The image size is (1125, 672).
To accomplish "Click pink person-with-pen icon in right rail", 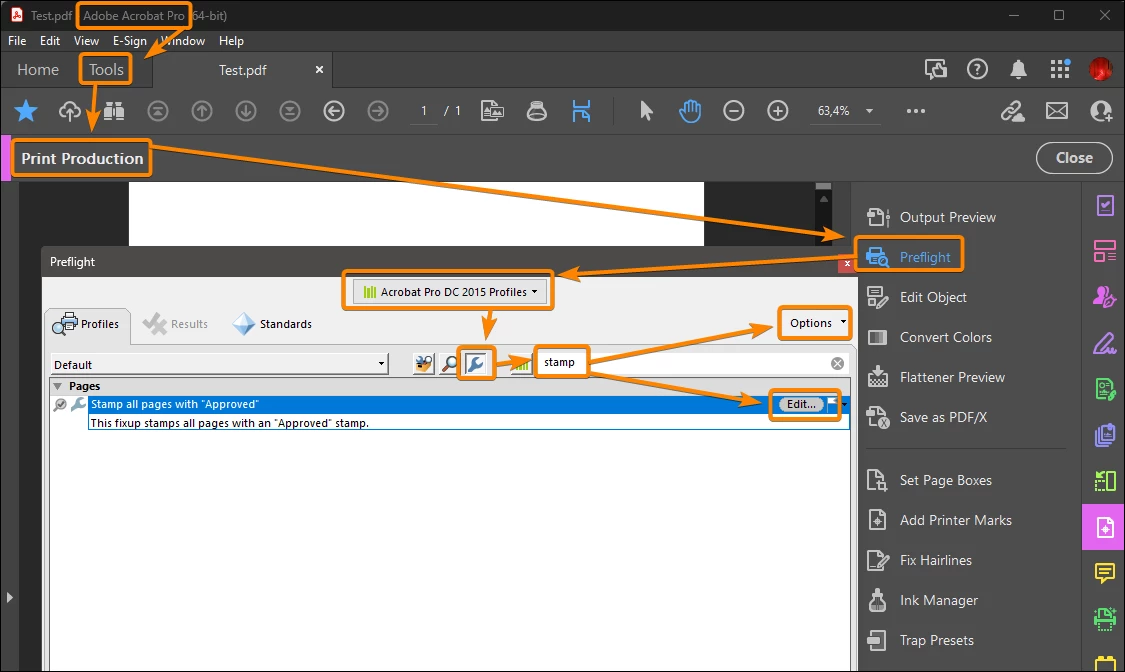I will [1105, 296].
